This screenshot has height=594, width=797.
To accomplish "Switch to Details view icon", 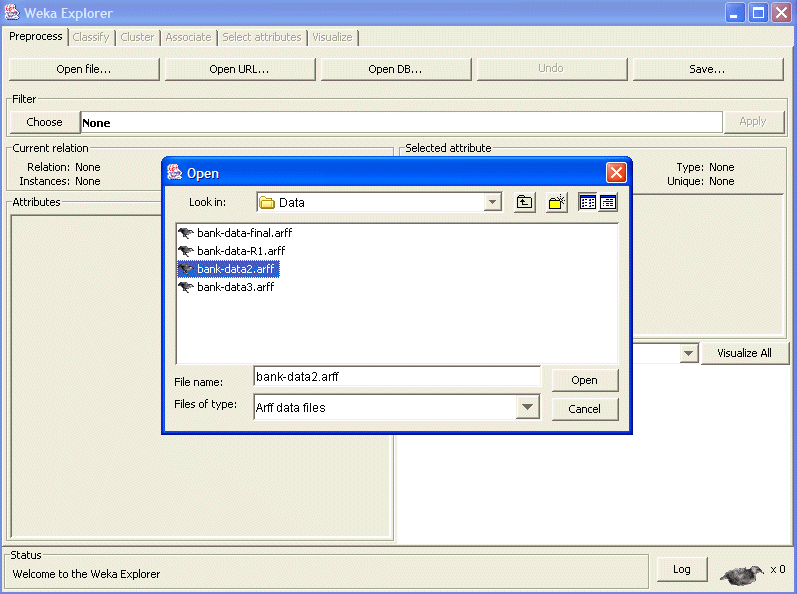I will 608,202.
